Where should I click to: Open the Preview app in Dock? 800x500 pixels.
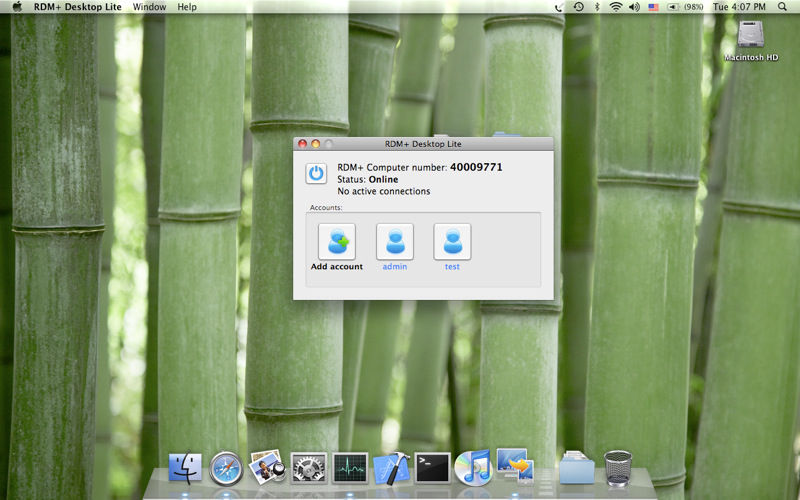tap(267, 466)
